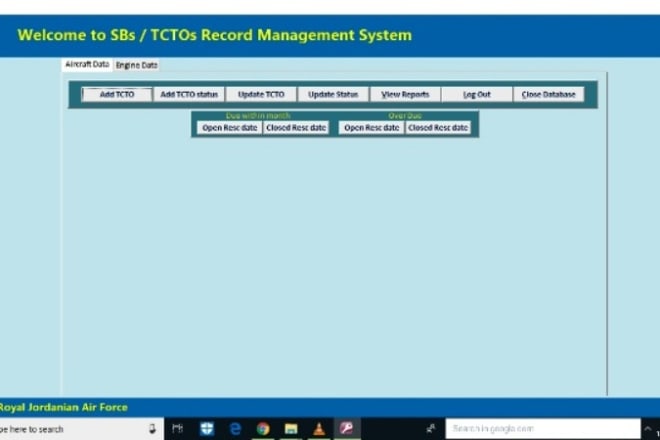Launch Microsoft Edge from the taskbar

(x=235, y=429)
